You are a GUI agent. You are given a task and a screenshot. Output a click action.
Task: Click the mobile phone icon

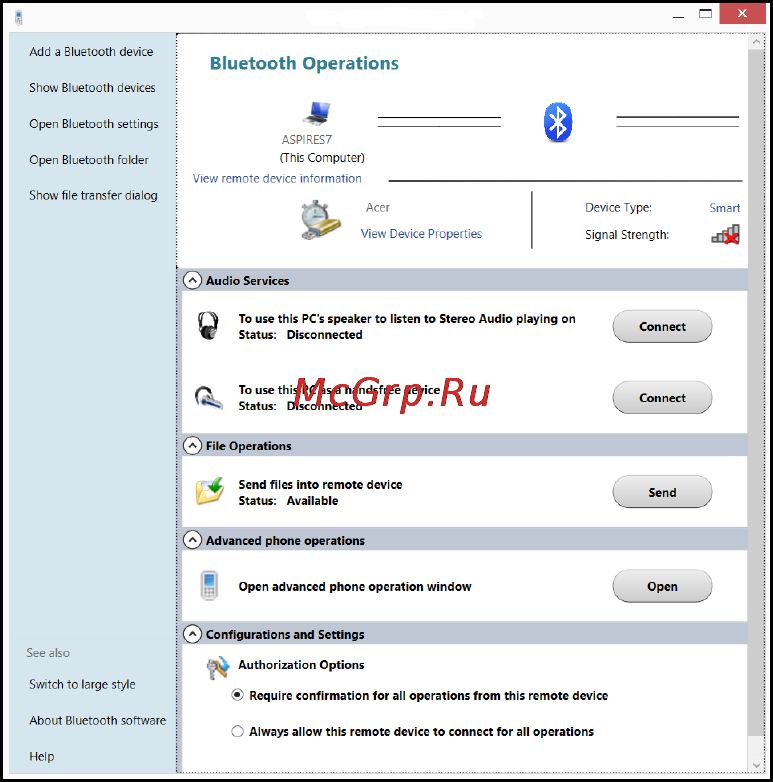click(x=209, y=586)
